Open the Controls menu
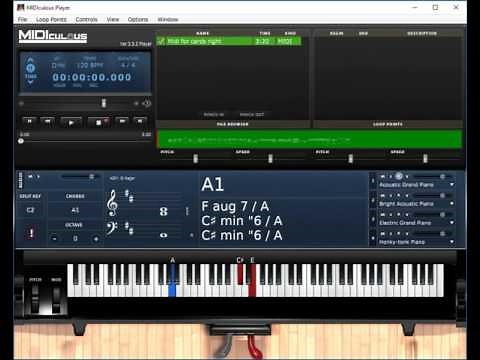 (86, 19)
